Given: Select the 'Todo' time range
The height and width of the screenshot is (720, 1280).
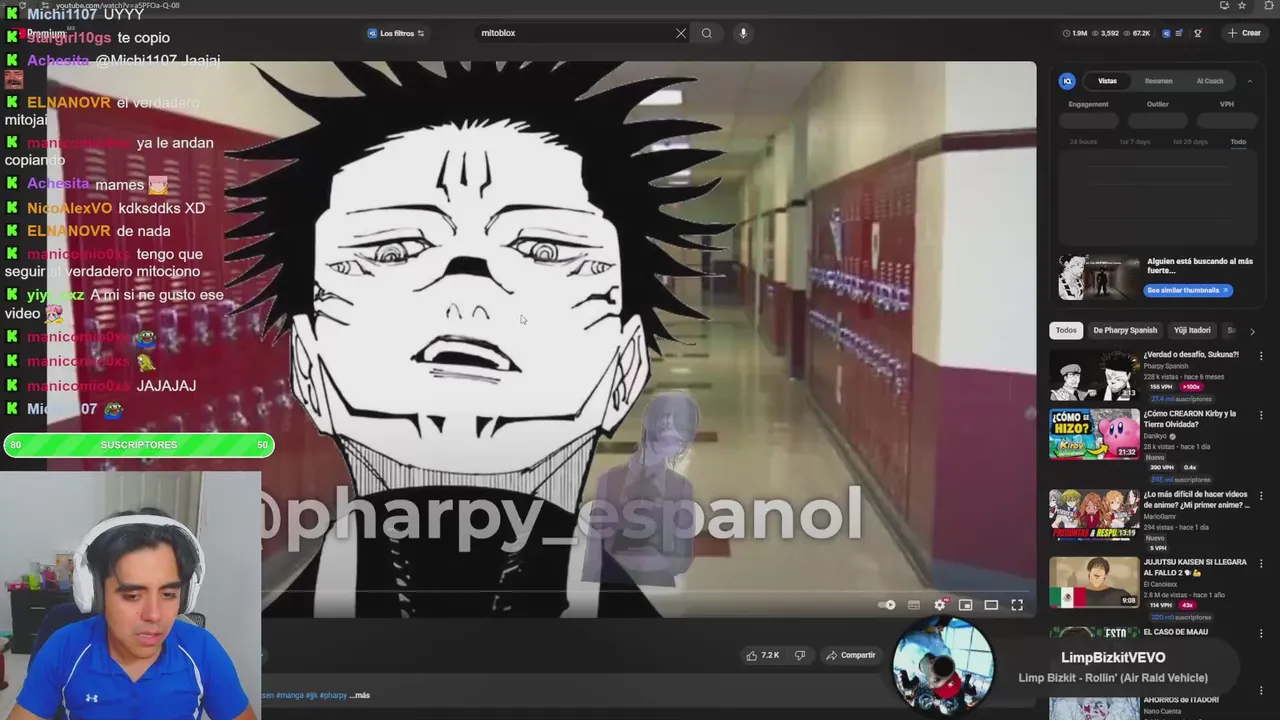Looking at the screenshot, I should coord(1238,142).
